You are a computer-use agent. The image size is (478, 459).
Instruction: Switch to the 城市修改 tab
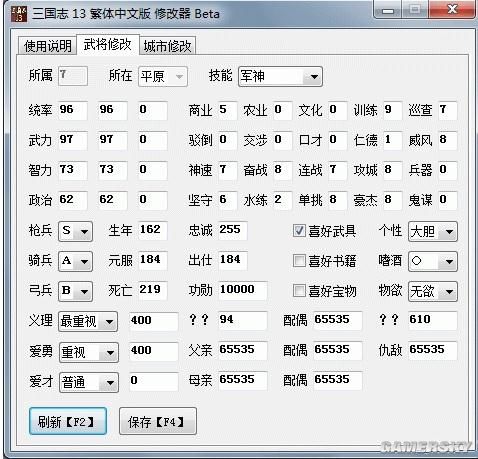pyautogui.click(x=167, y=46)
